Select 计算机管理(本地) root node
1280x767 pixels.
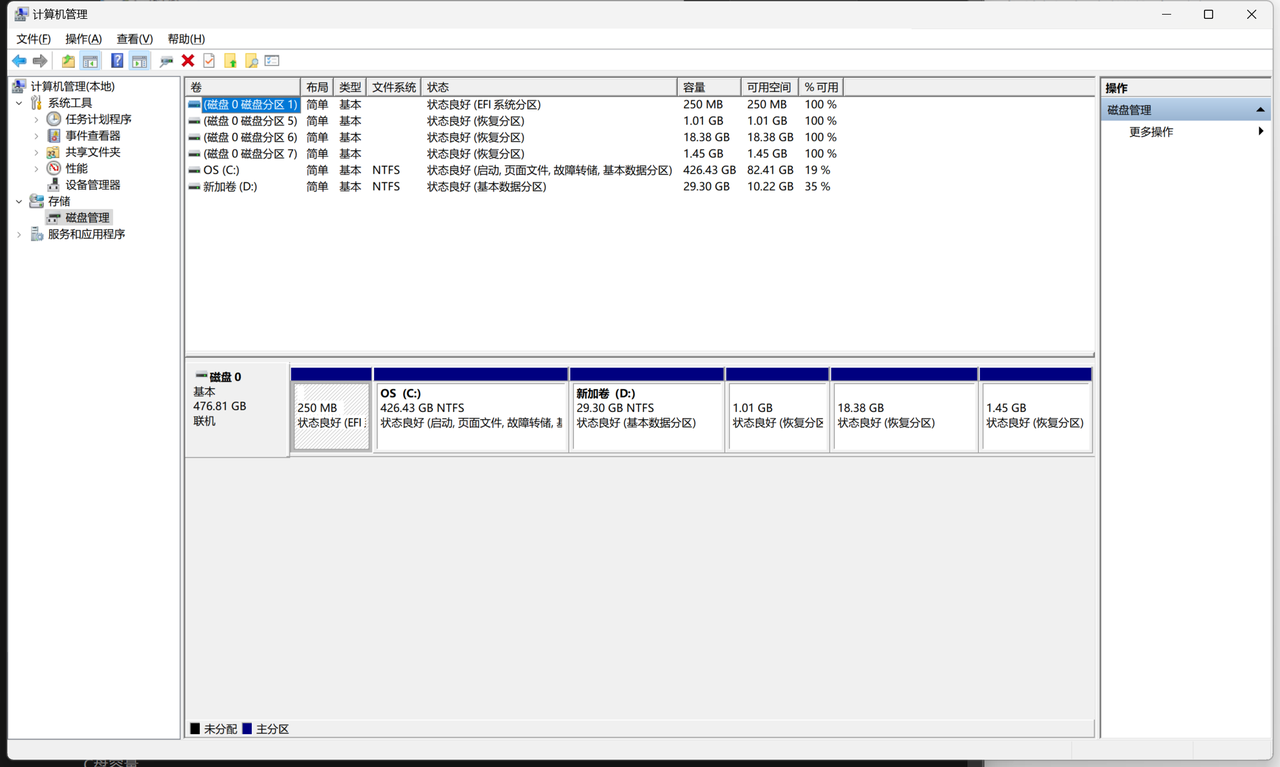click(x=72, y=87)
